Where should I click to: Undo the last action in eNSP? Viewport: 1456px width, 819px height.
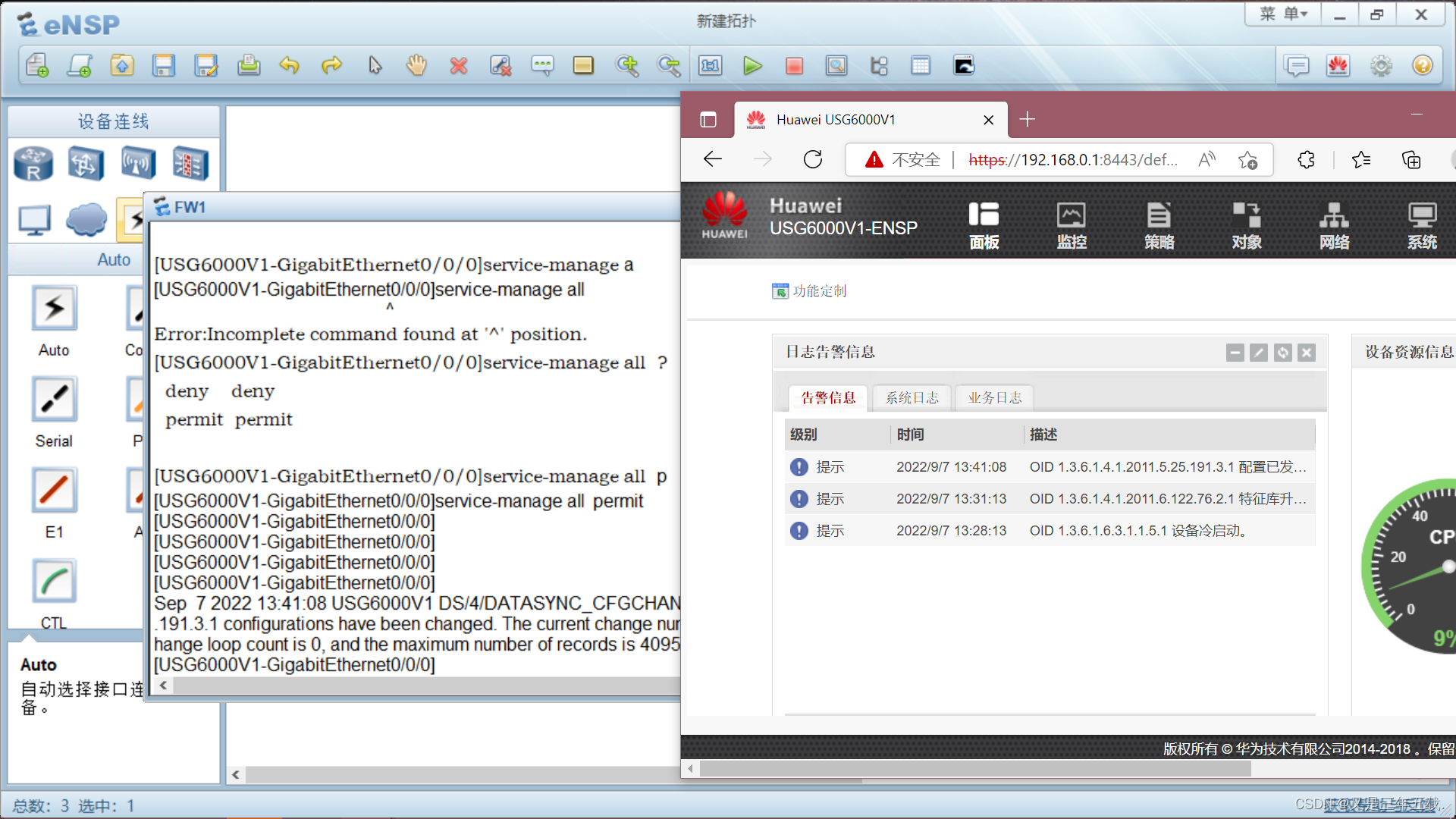(290, 66)
